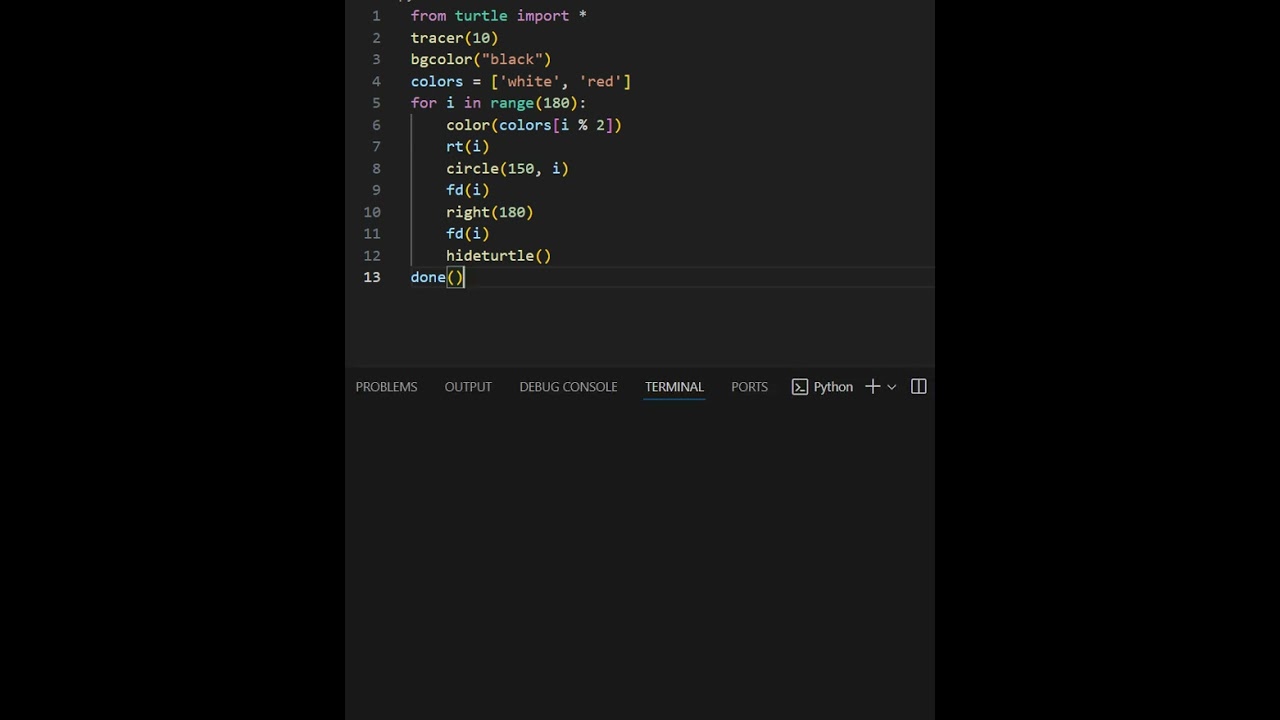Click the circle(150, i) code line

pyautogui.click(x=507, y=169)
